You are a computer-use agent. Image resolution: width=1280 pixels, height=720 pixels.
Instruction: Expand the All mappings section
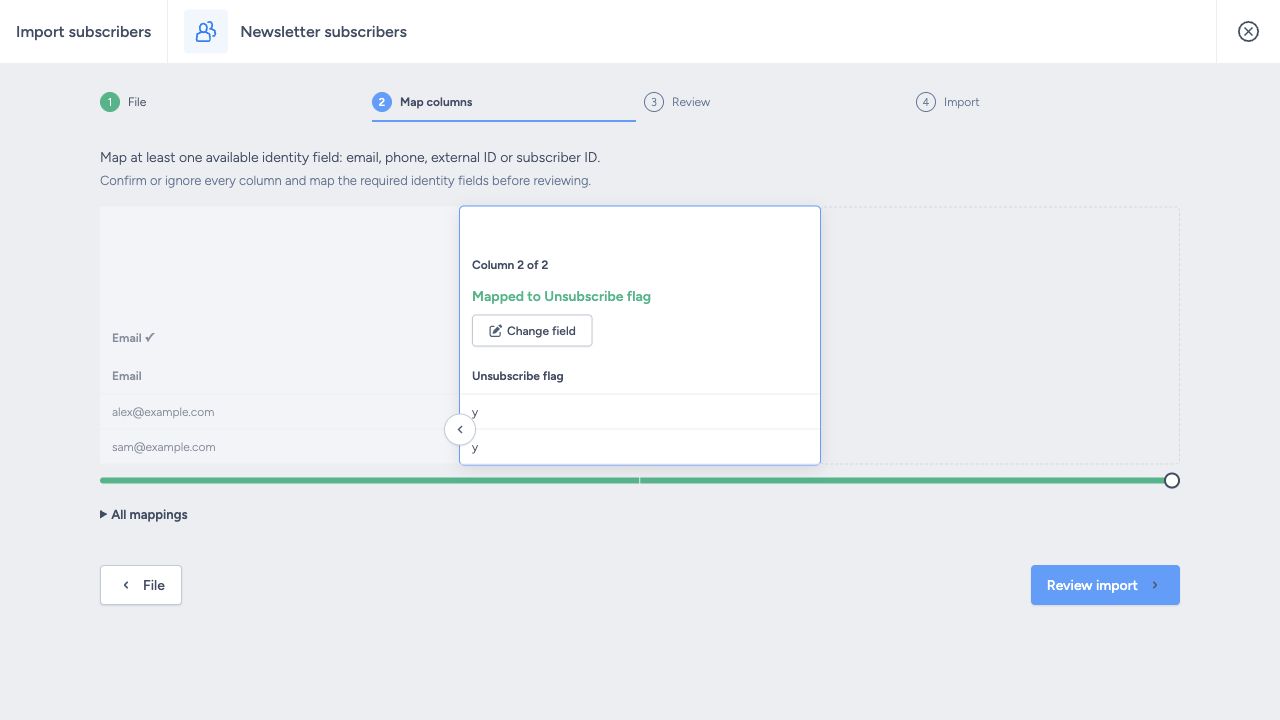[x=144, y=515]
